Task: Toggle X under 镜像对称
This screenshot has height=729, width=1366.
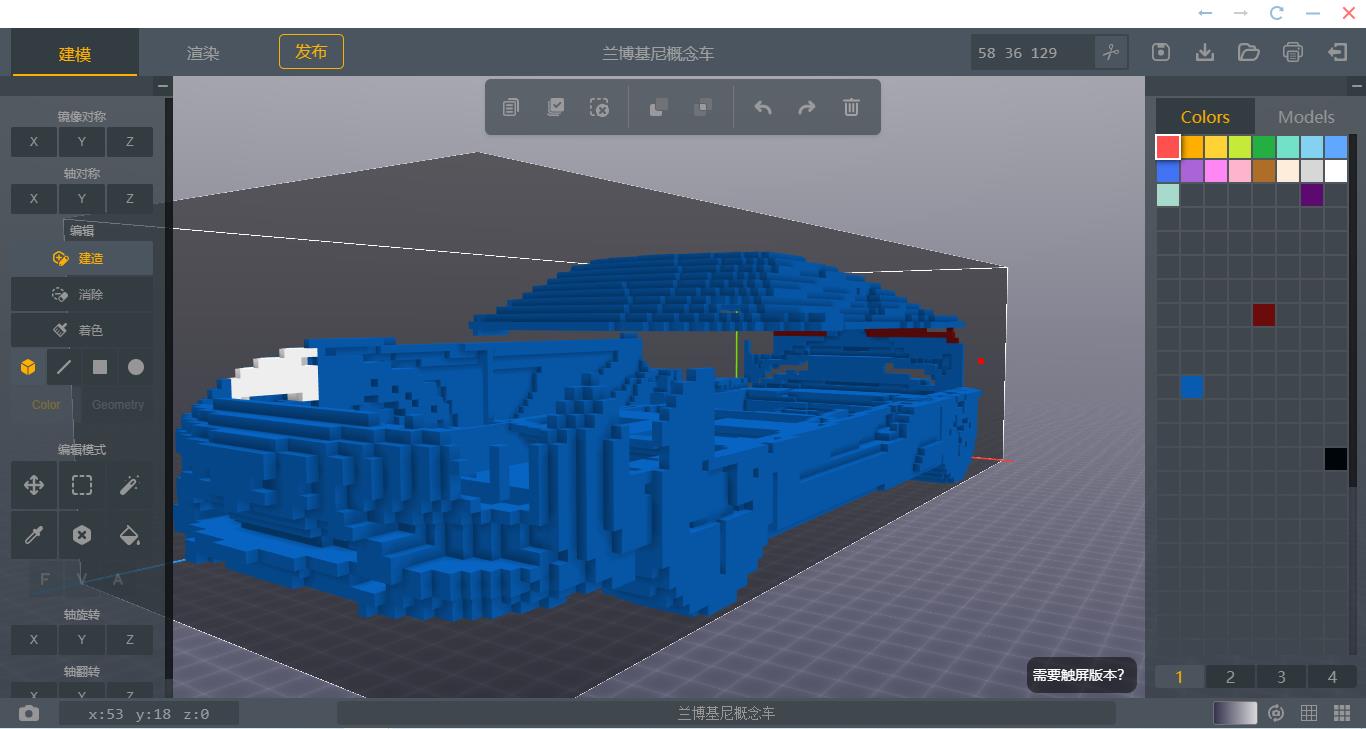Action: pos(34,142)
